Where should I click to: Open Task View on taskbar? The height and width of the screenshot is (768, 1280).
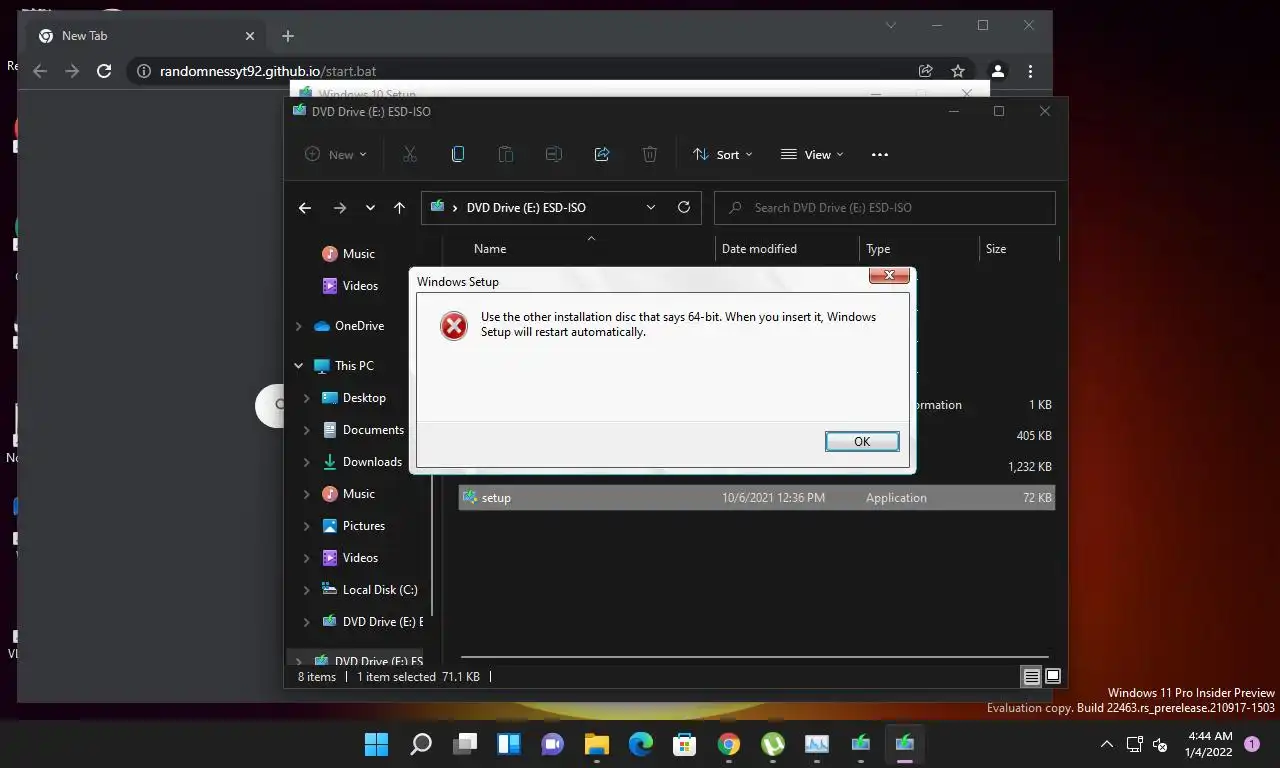(465, 744)
